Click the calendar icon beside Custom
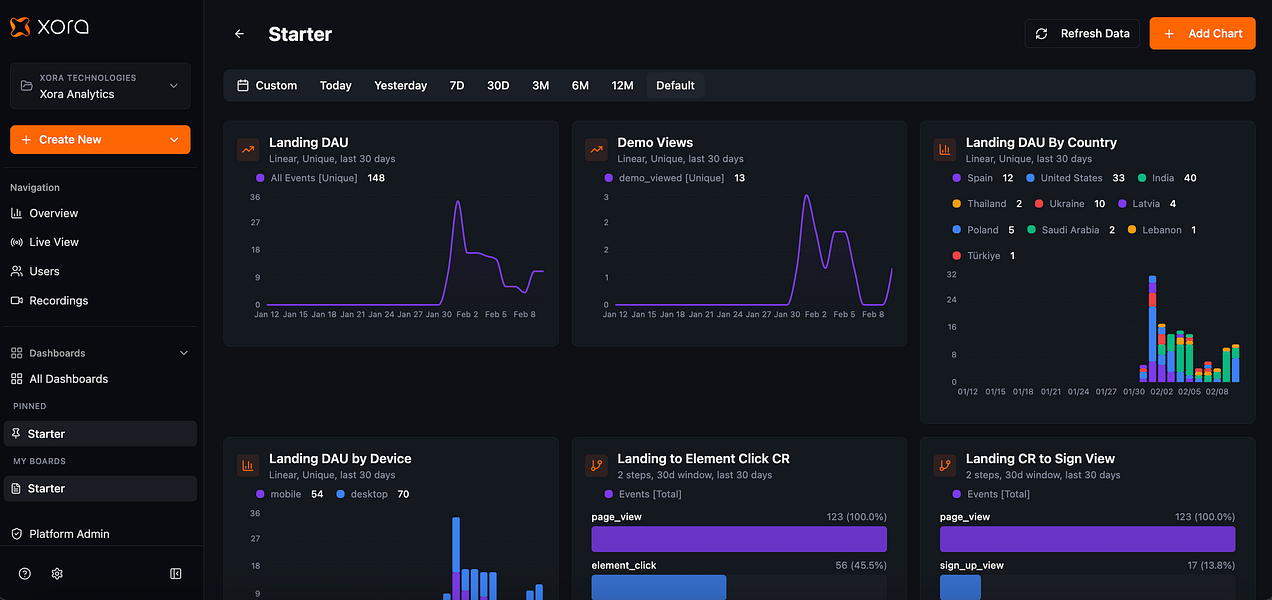 point(242,86)
